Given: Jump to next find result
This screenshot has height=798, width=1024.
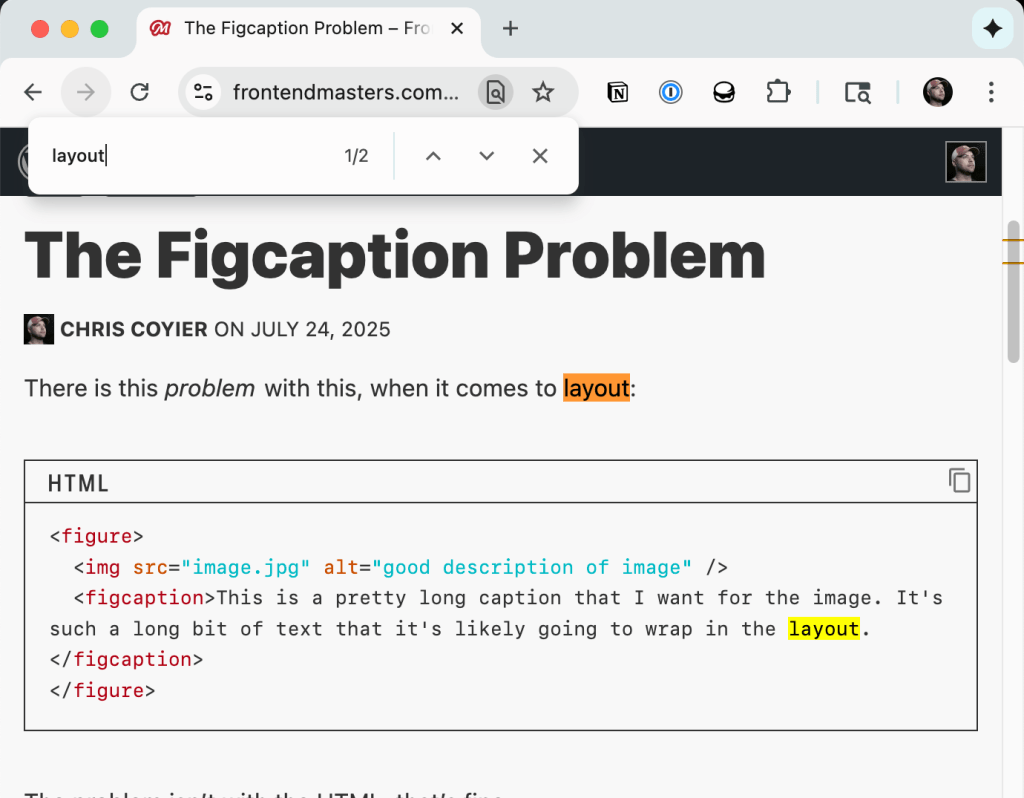Looking at the screenshot, I should coord(487,156).
